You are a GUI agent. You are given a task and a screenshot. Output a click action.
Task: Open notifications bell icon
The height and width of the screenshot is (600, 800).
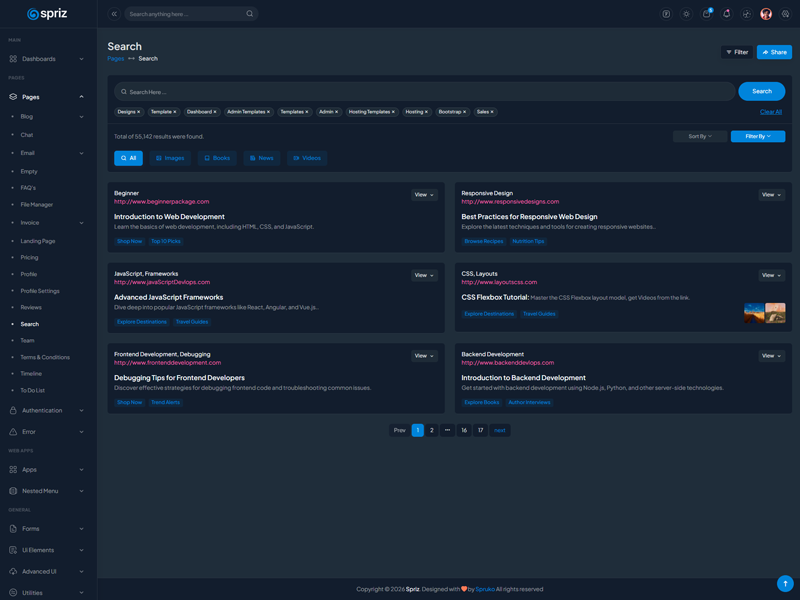[726, 14]
